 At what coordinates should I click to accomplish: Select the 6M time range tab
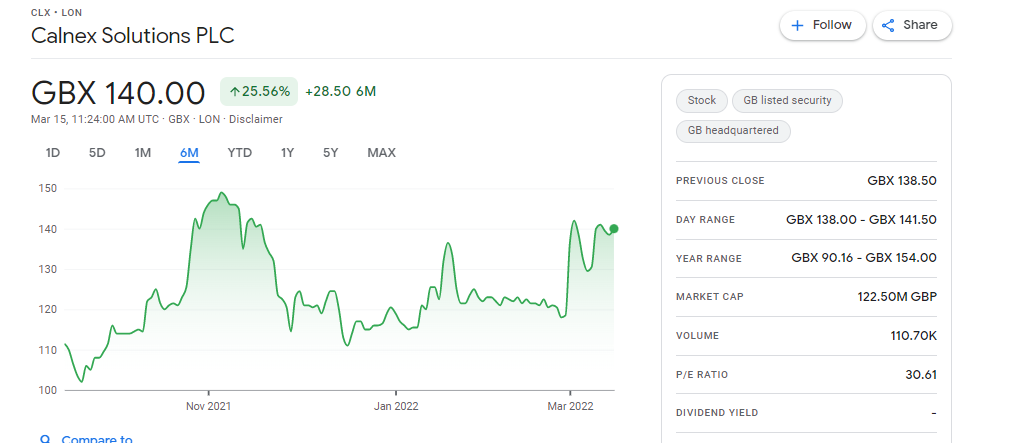point(189,153)
